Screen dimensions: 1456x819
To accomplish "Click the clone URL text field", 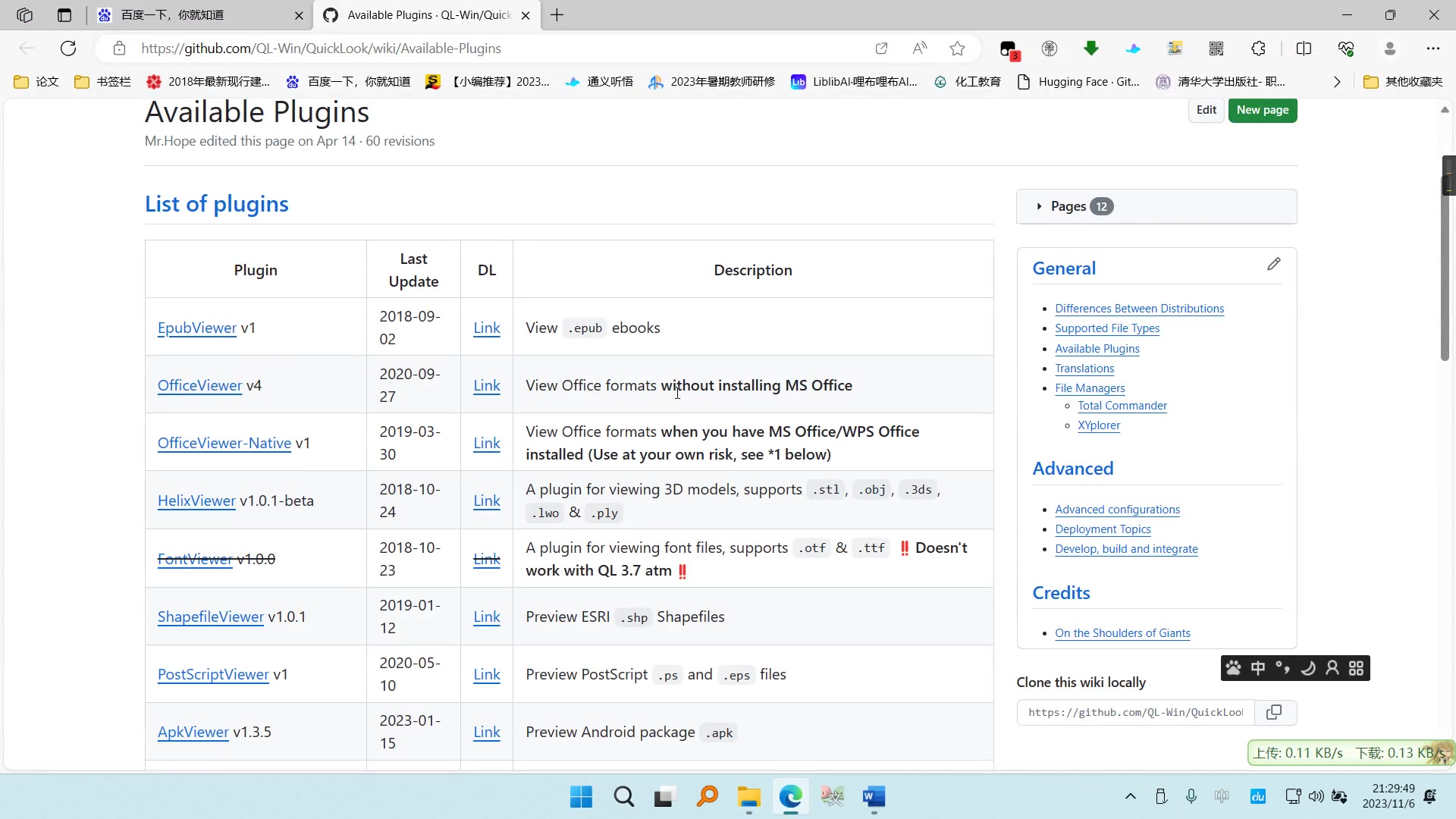I will pos(1135,712).
